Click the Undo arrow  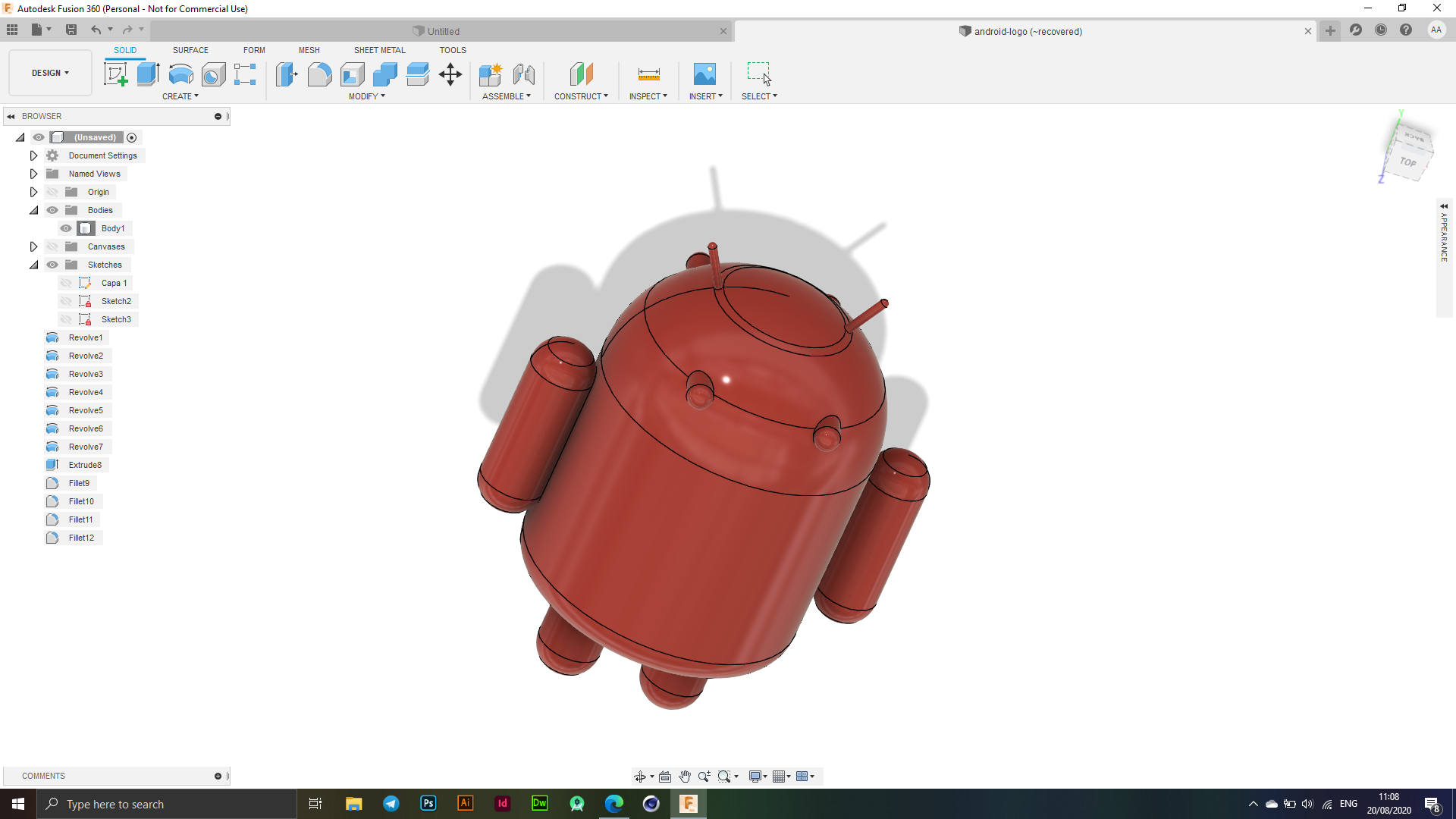click(96, 30)
